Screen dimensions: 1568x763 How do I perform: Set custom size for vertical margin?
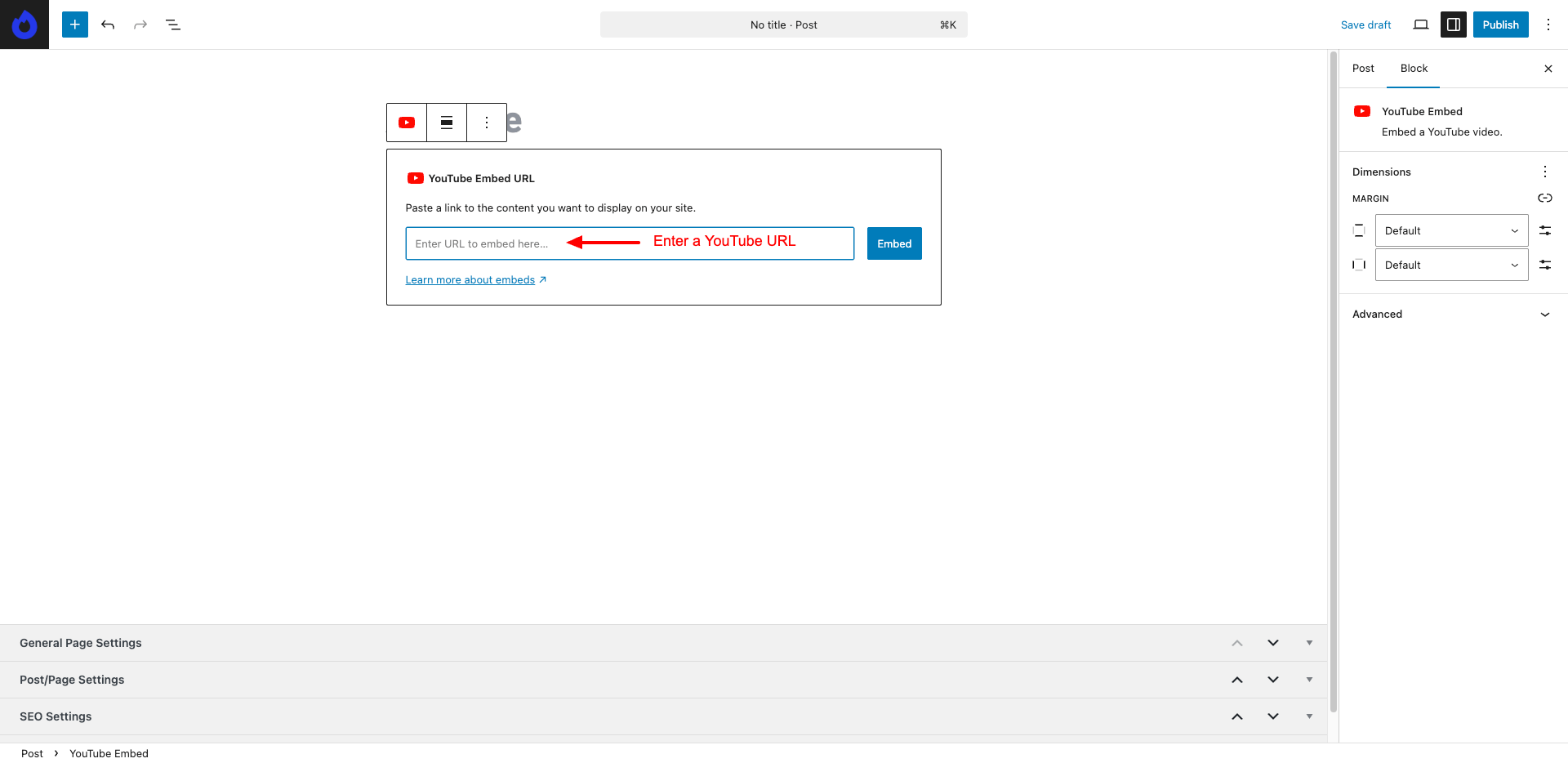[1545, 230]
